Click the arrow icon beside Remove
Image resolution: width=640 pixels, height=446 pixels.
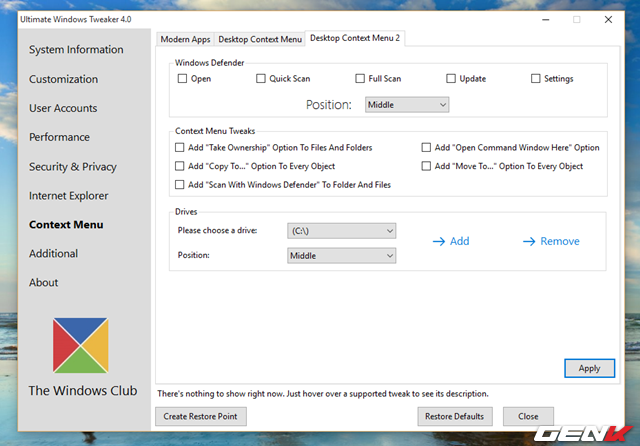[x=529, y=242]
